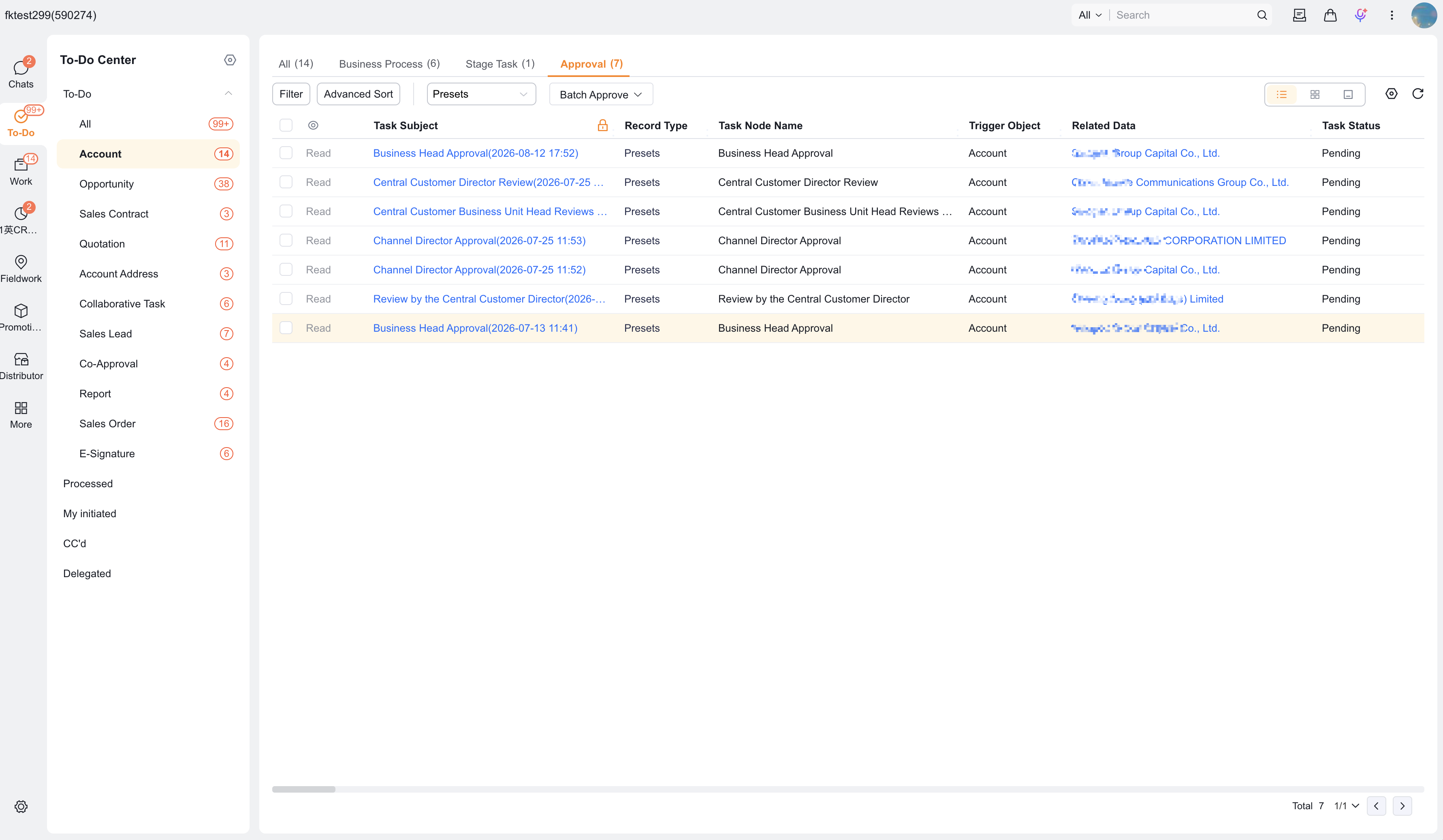
Task: Switch to the All (14) tab
Action: [295, 64]
